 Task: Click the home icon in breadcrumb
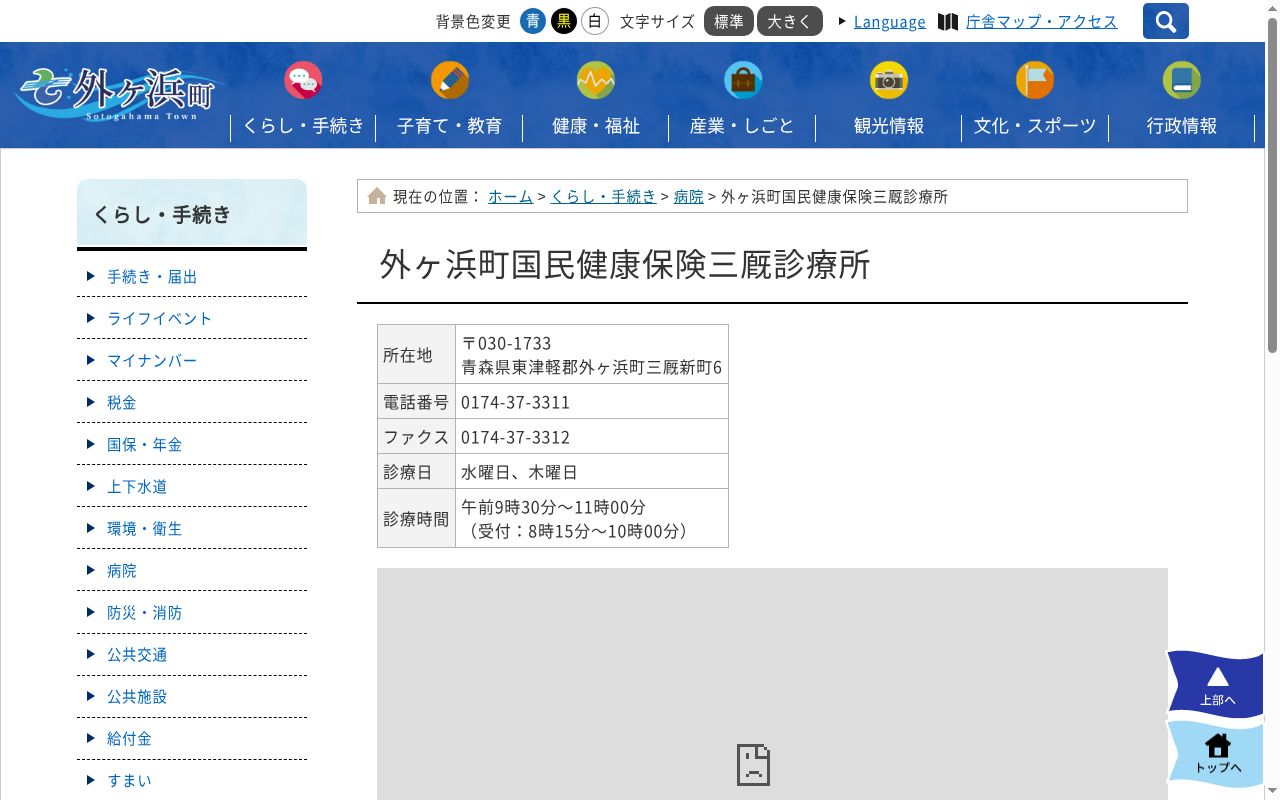377,196
